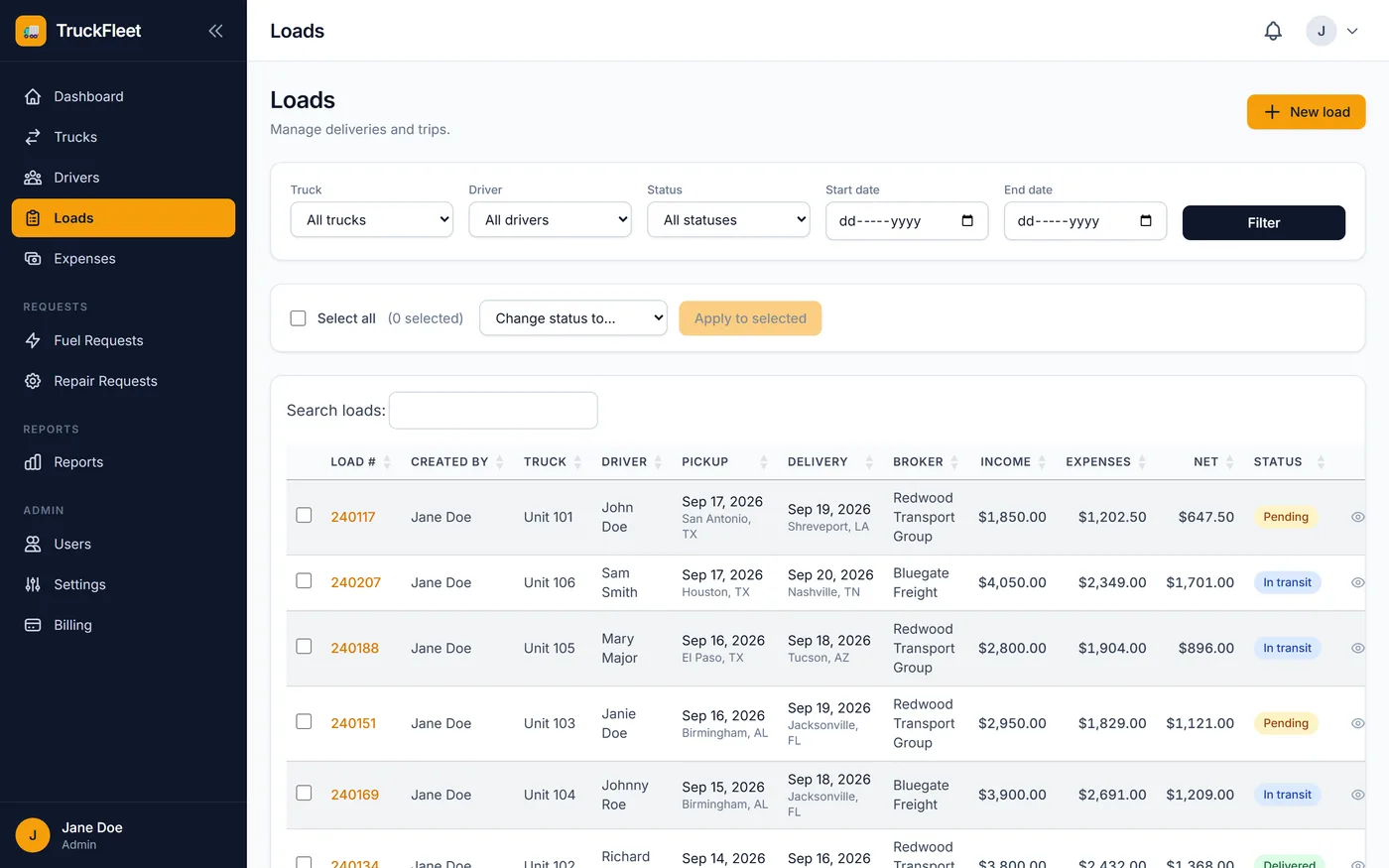The height and width of the screenshot is (868, 1389).
Task: Select the row checkbox for load 240151
Action: point(304,721)
